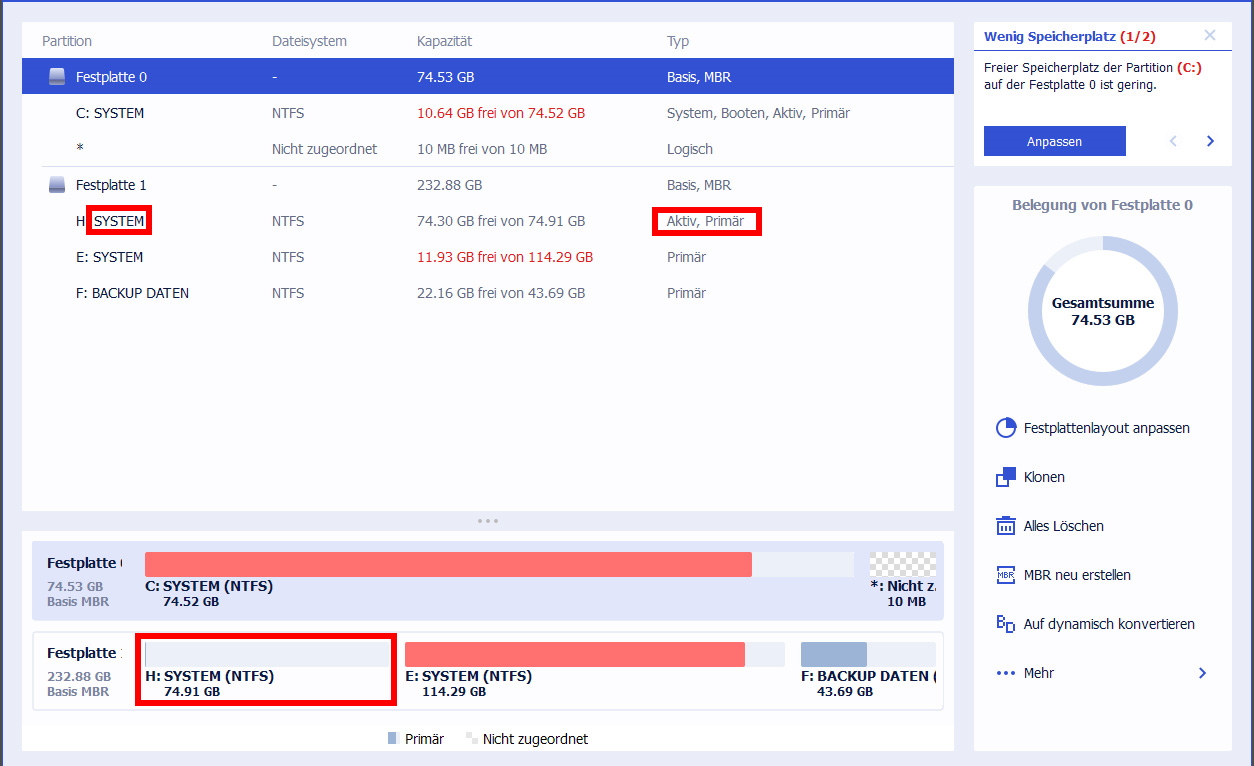Select the Festplatte 0 row
The width and height of the screenshot is (1254, 766).
[x=488, y=77]
